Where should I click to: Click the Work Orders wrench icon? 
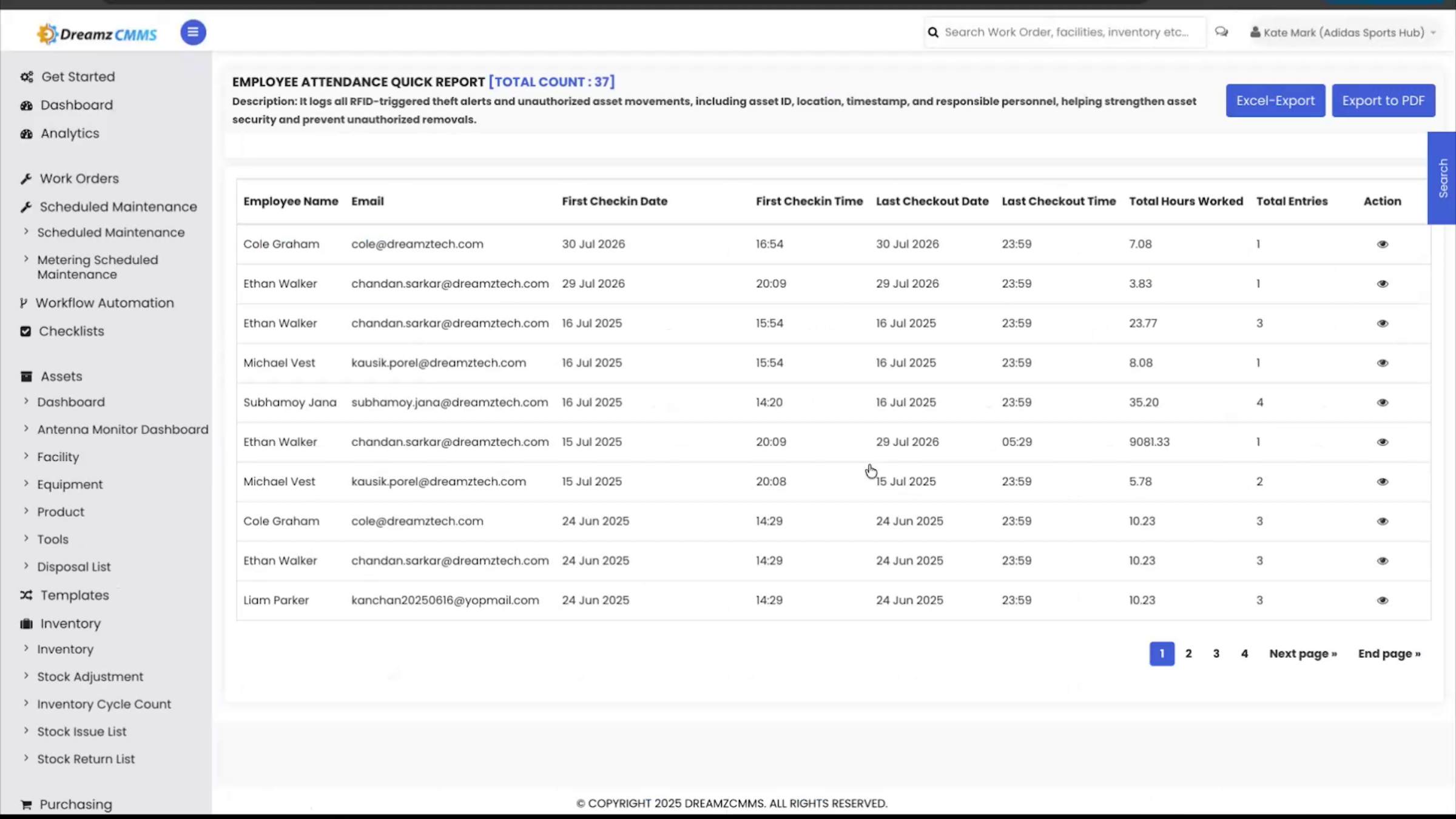[x=25, y=179]
